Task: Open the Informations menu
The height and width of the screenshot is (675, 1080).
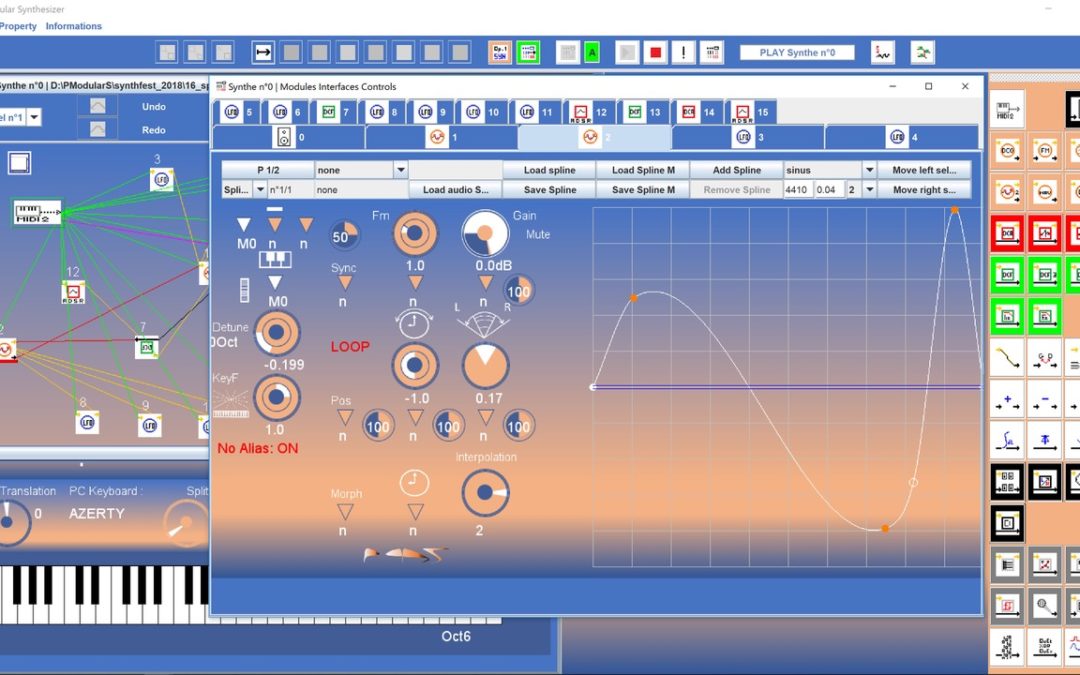Action: coord(74,26)
